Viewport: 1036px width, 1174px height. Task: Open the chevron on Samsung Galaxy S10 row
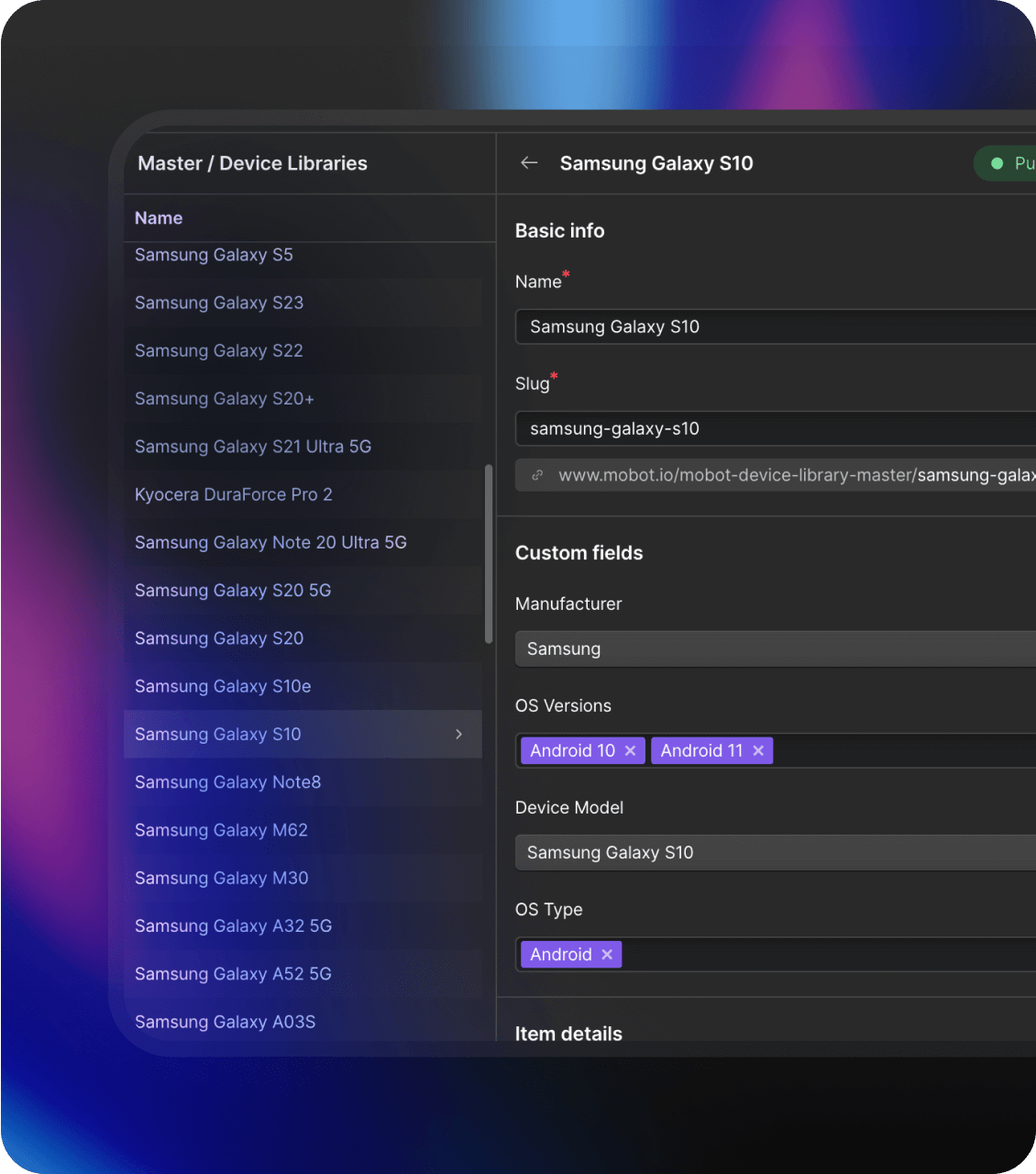[x=458, y=734]
